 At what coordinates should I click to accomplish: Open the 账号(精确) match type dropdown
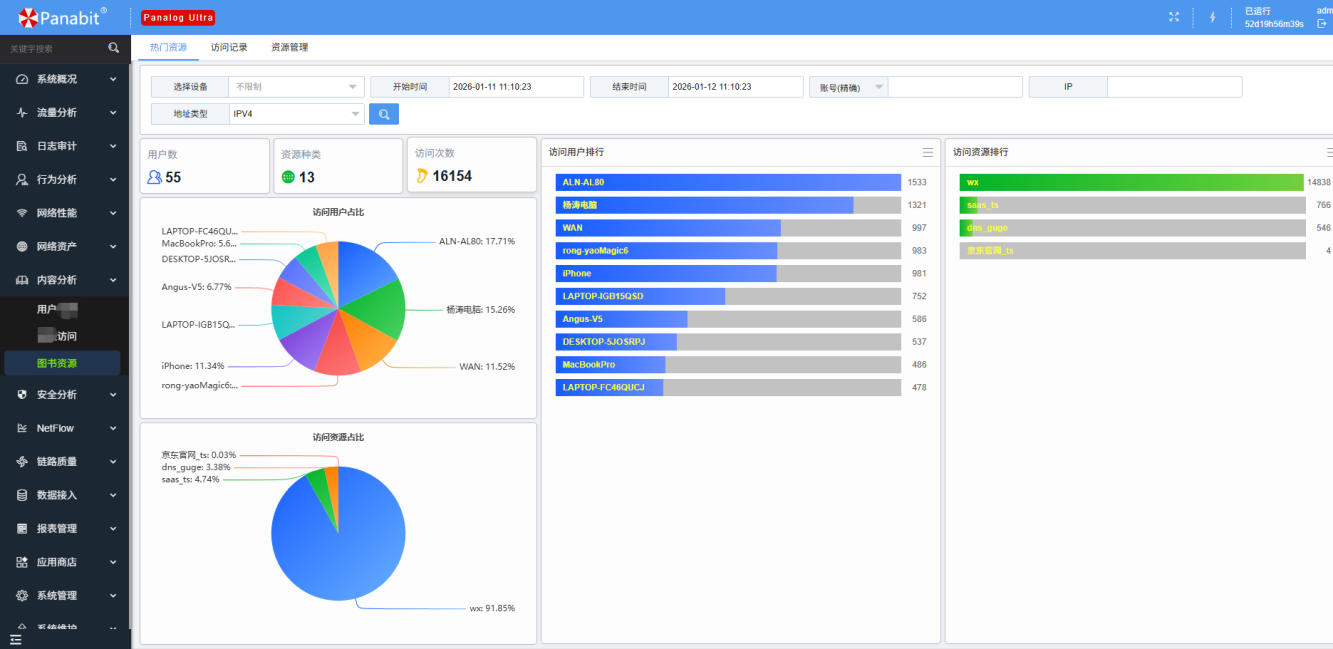click(848, 87)
